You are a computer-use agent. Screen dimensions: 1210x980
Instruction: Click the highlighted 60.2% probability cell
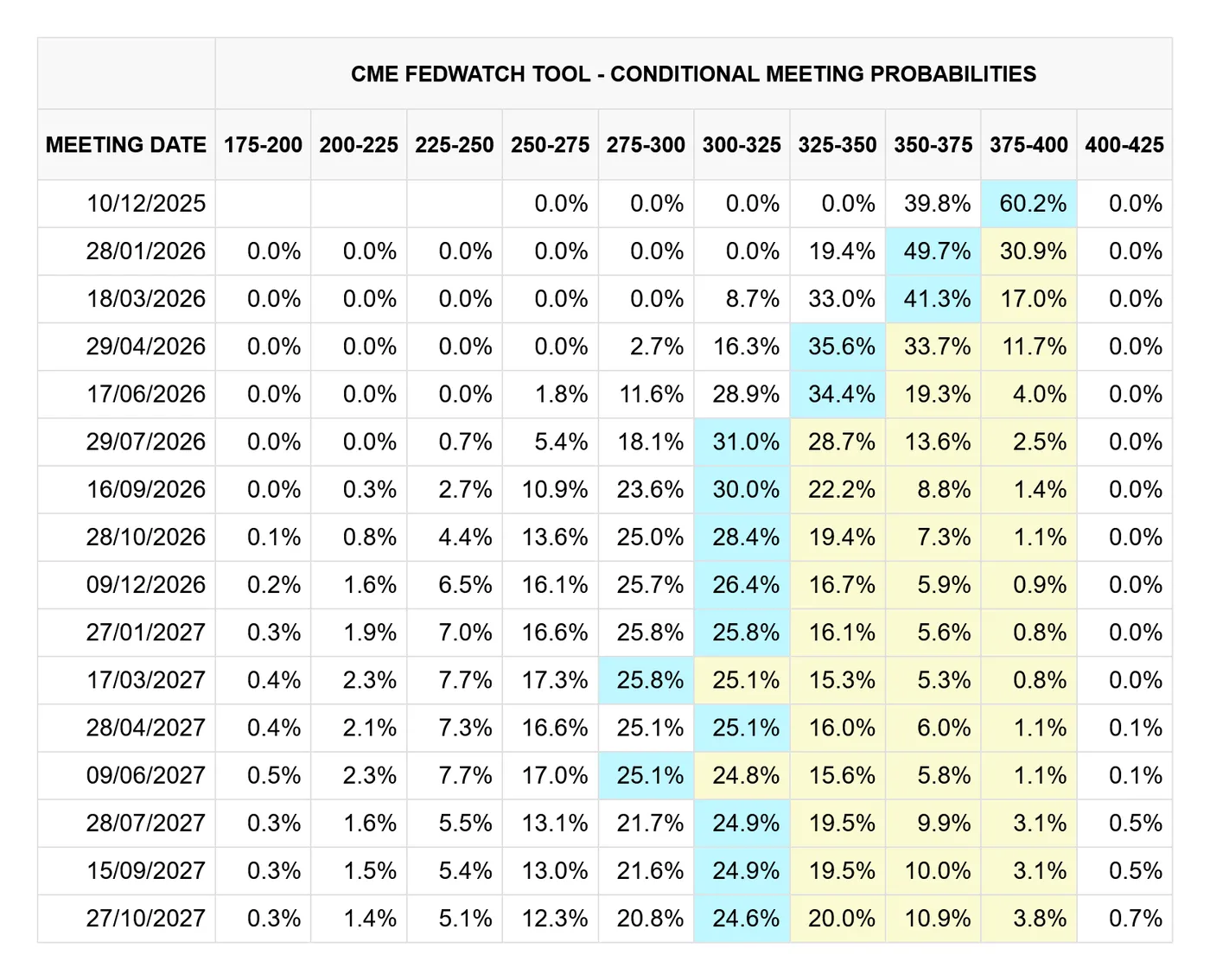(1032, 204)
